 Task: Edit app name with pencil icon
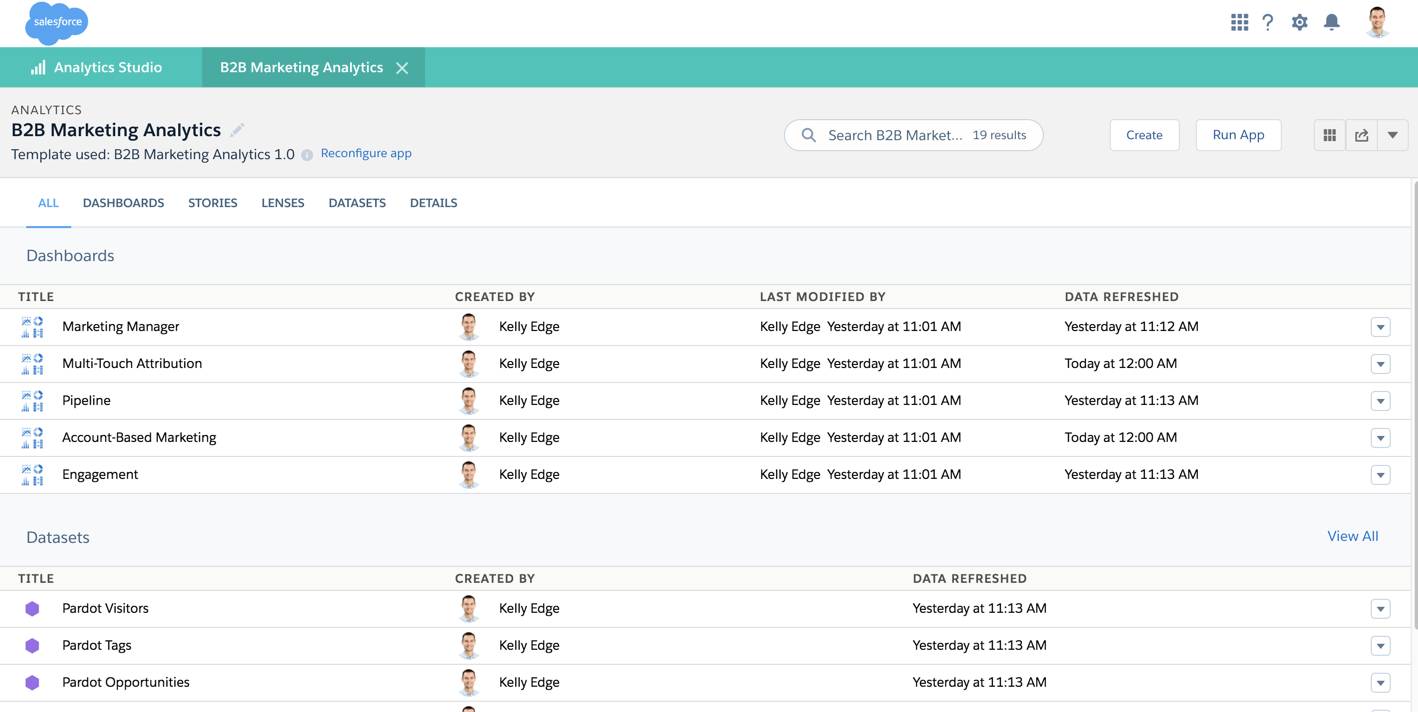coord(237,130)
